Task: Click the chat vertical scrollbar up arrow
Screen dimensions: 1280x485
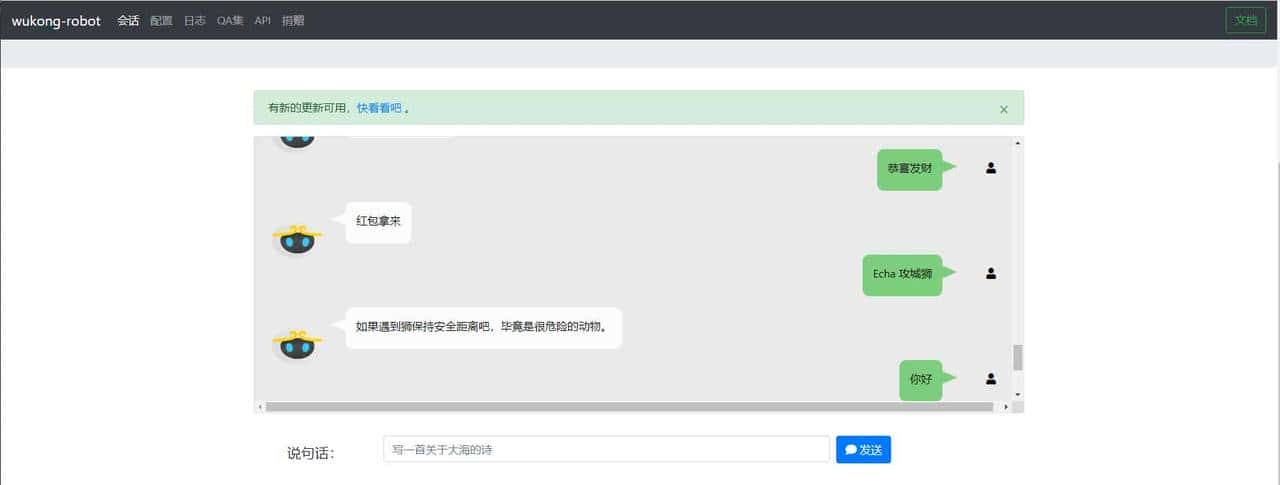Action: tap(1018, 143)
